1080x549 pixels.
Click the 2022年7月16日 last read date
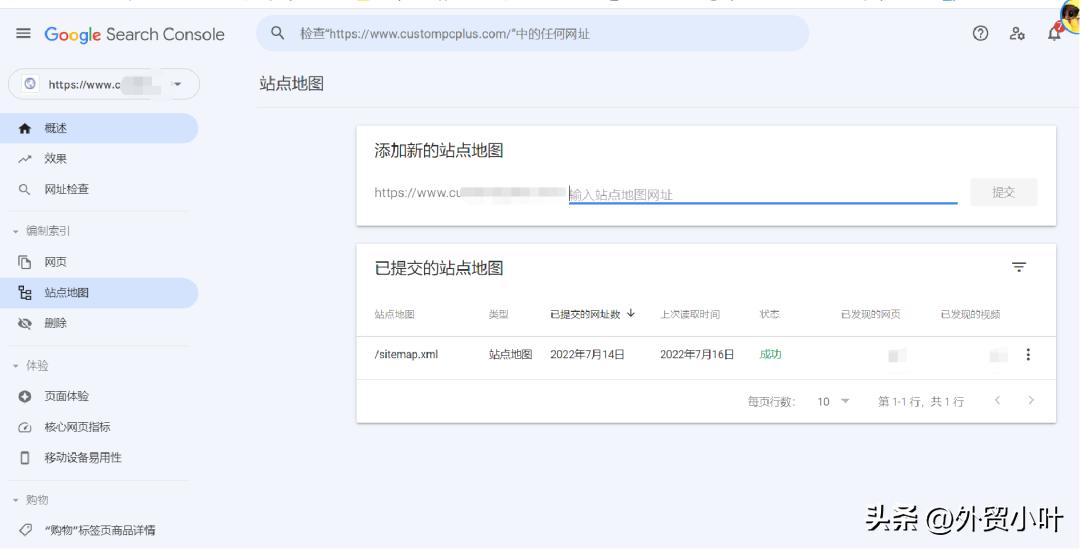697,355
